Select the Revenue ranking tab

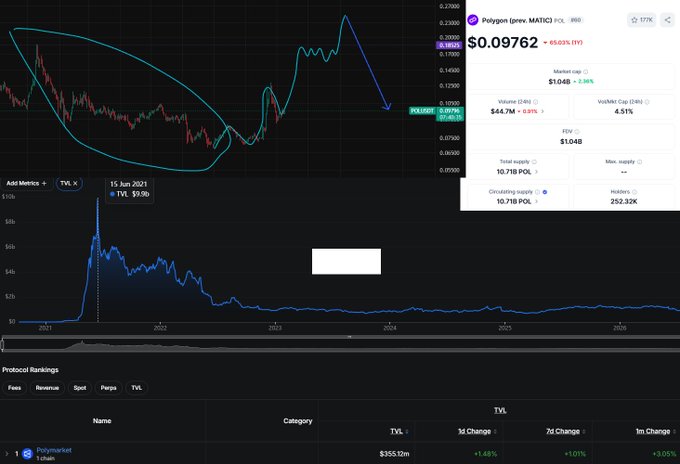tap(47, 388)
